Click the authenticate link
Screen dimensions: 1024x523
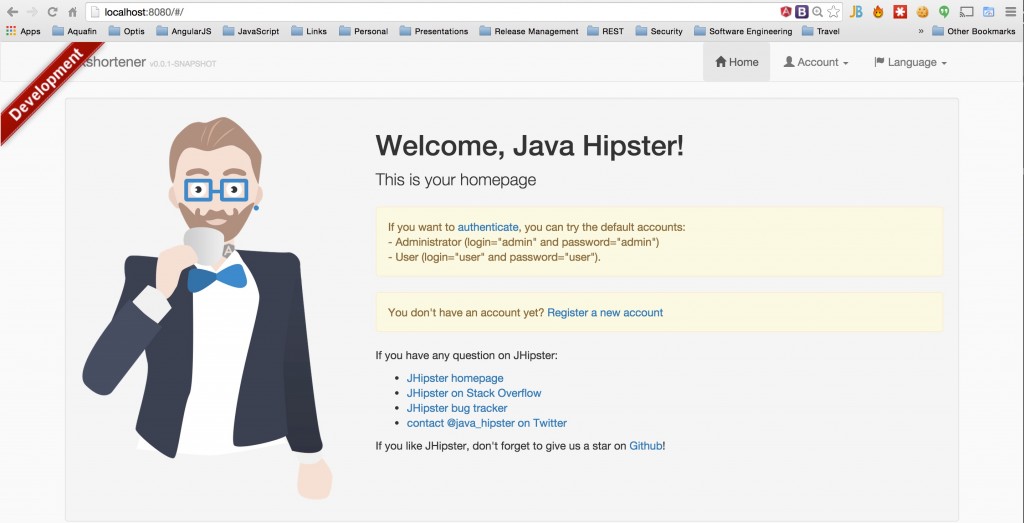488,227
